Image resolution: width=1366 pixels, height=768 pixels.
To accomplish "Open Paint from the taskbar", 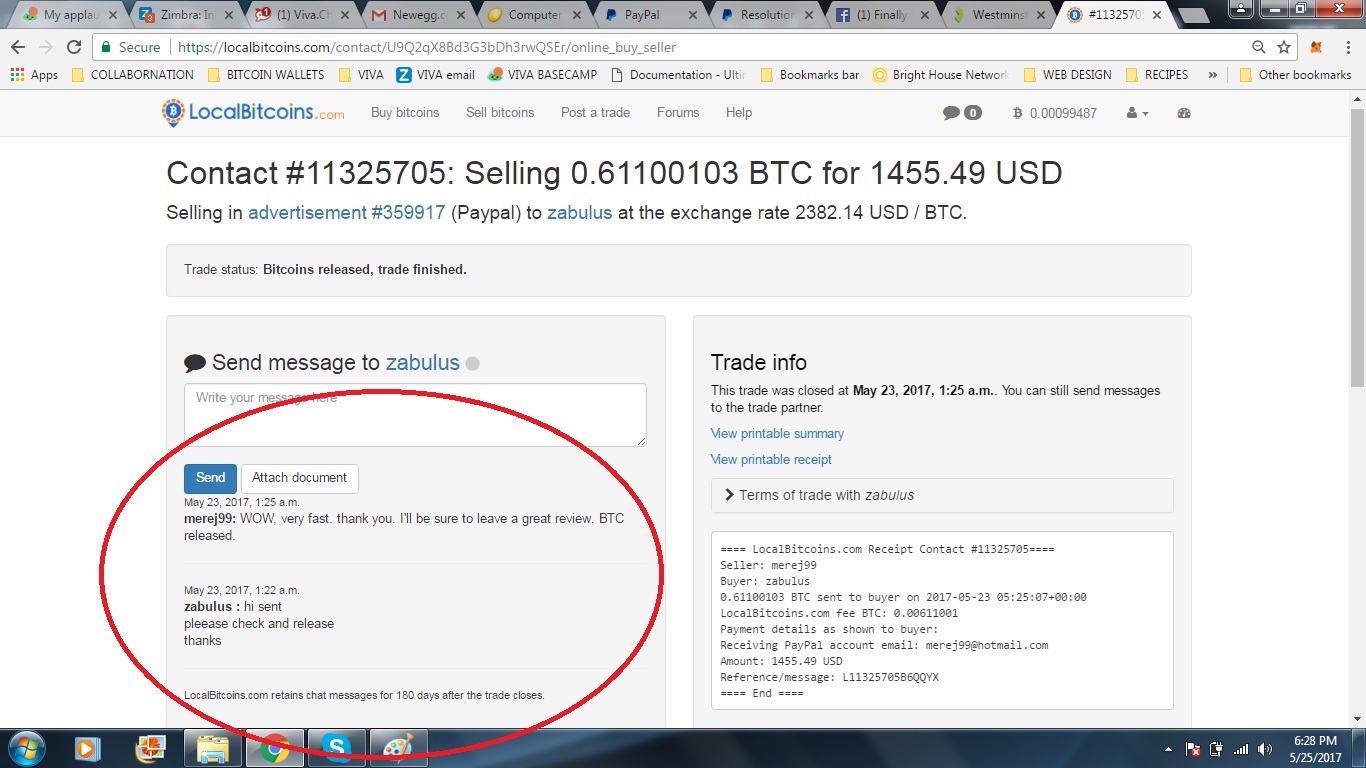I will click(x=398, y=748).
